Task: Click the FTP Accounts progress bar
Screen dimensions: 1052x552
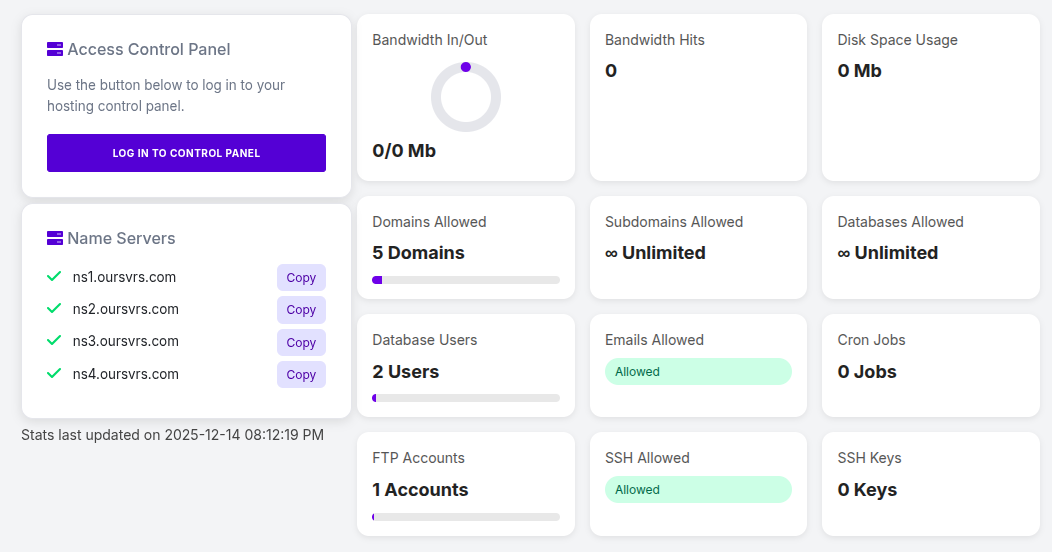Action: pyautogui.click(x=465, y=517)
